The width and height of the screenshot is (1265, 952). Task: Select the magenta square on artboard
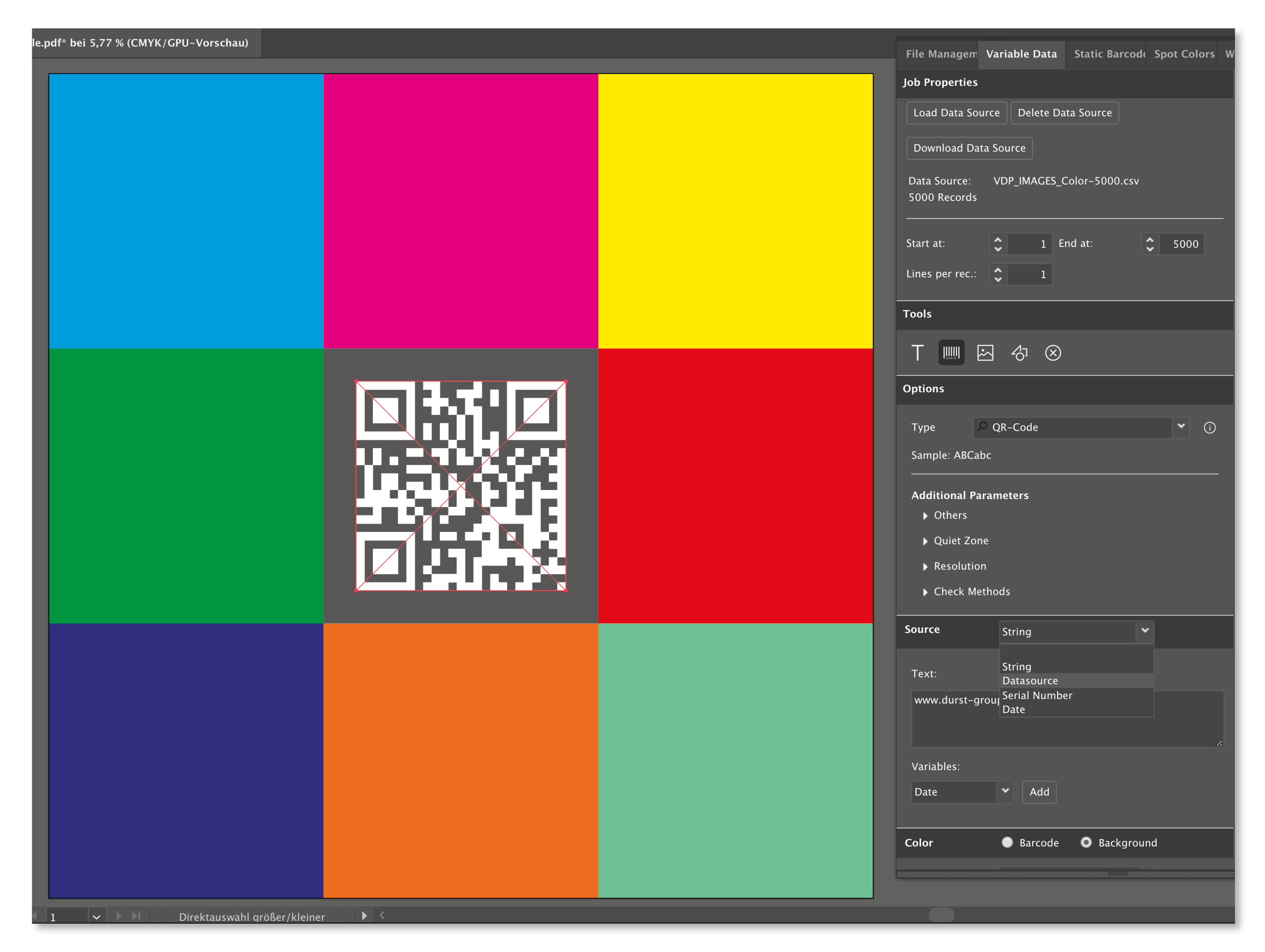pyautogui.click(x=461, y=211)
